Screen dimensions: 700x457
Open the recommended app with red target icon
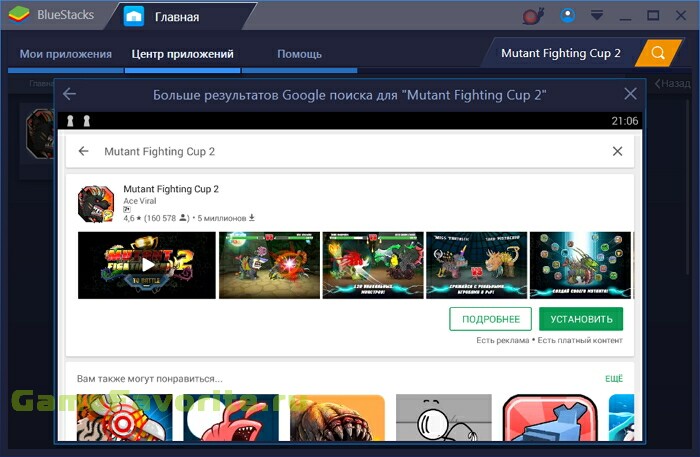(125, 418)
